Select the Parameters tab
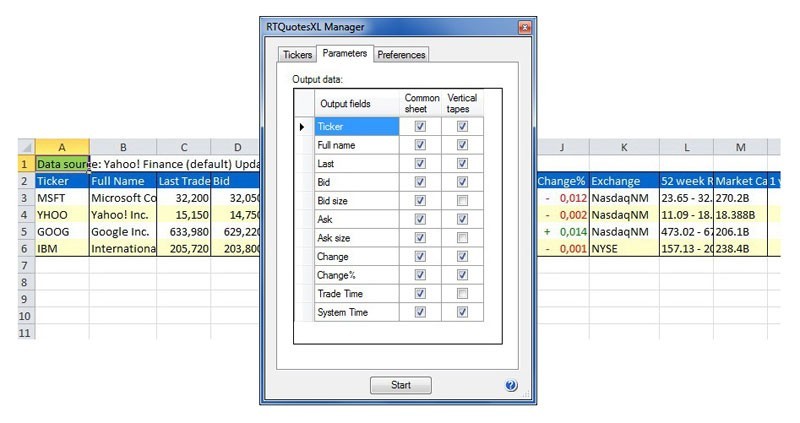Image resolution: width=800 pixels, height=423 pixels. click(x=344, y=54)
